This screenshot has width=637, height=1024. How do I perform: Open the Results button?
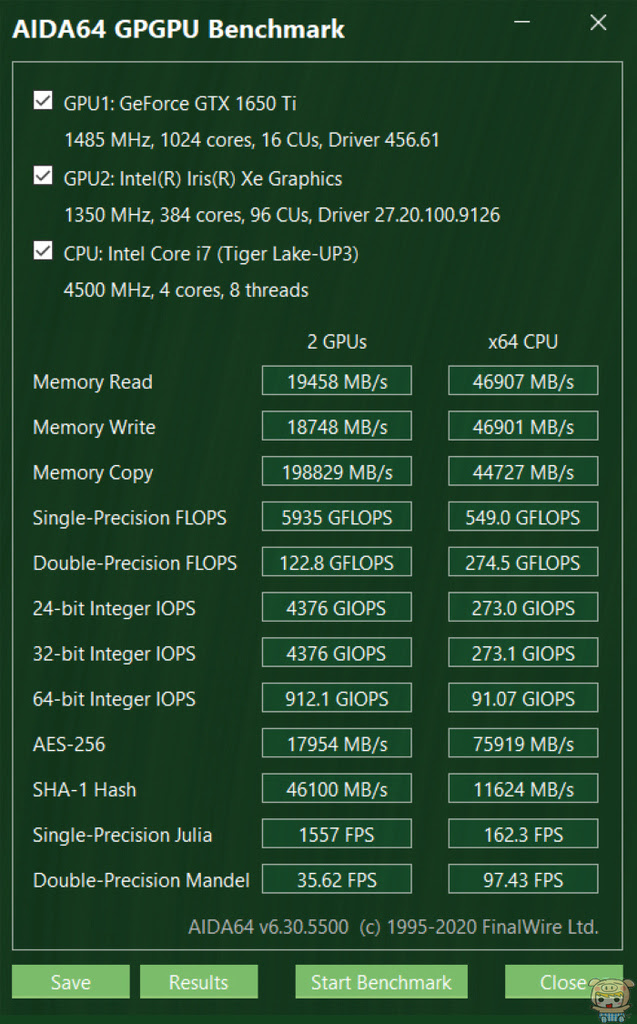click(198, 982)
